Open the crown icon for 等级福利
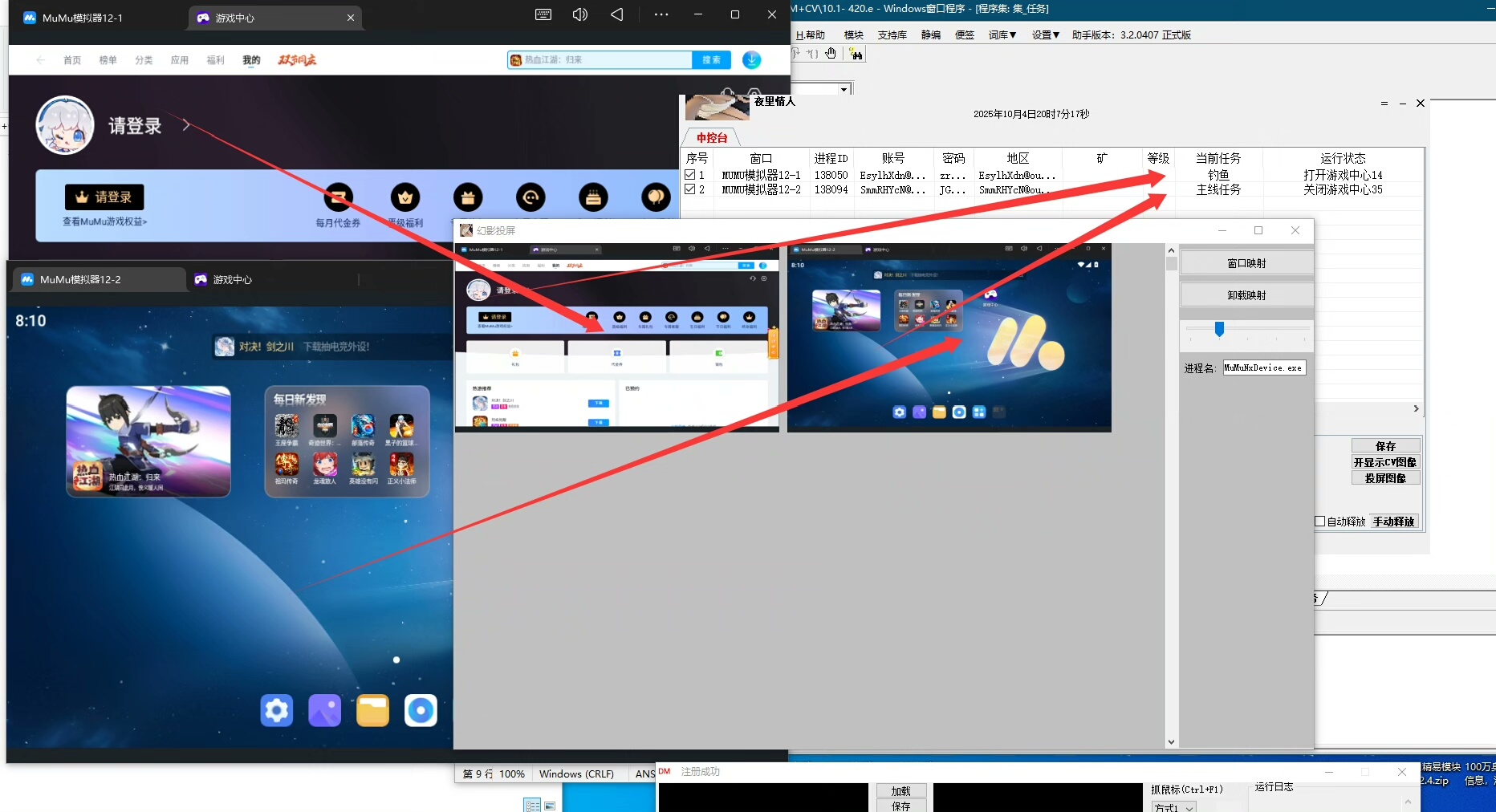 pos(405,197)
